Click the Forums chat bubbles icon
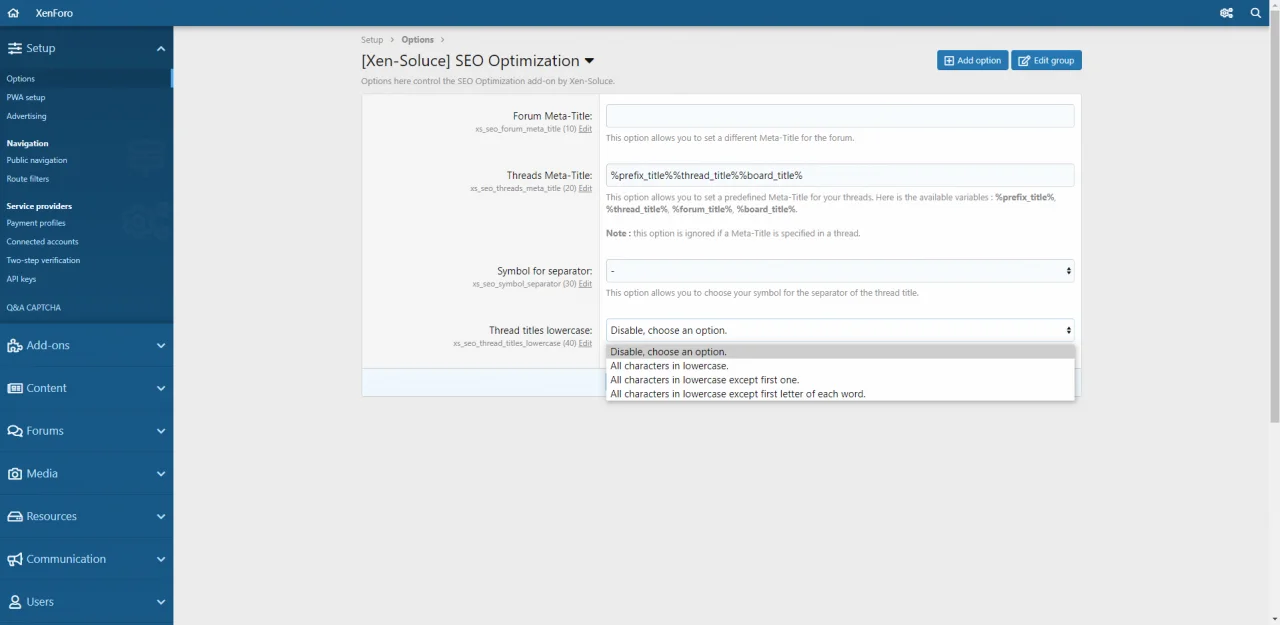Viewport: 1280px width, 625px height. [x=14, y=431]
